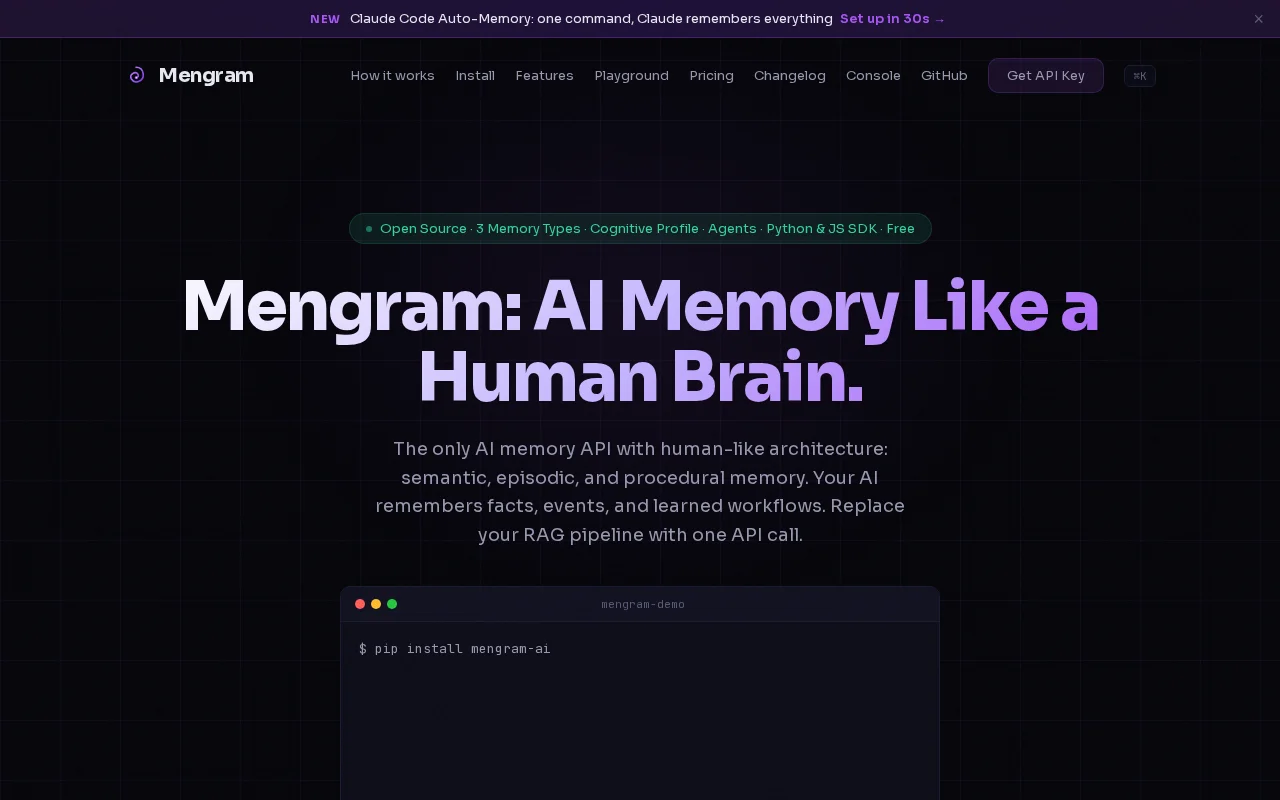Open the 'Set up in 30s' banner link

892,19
